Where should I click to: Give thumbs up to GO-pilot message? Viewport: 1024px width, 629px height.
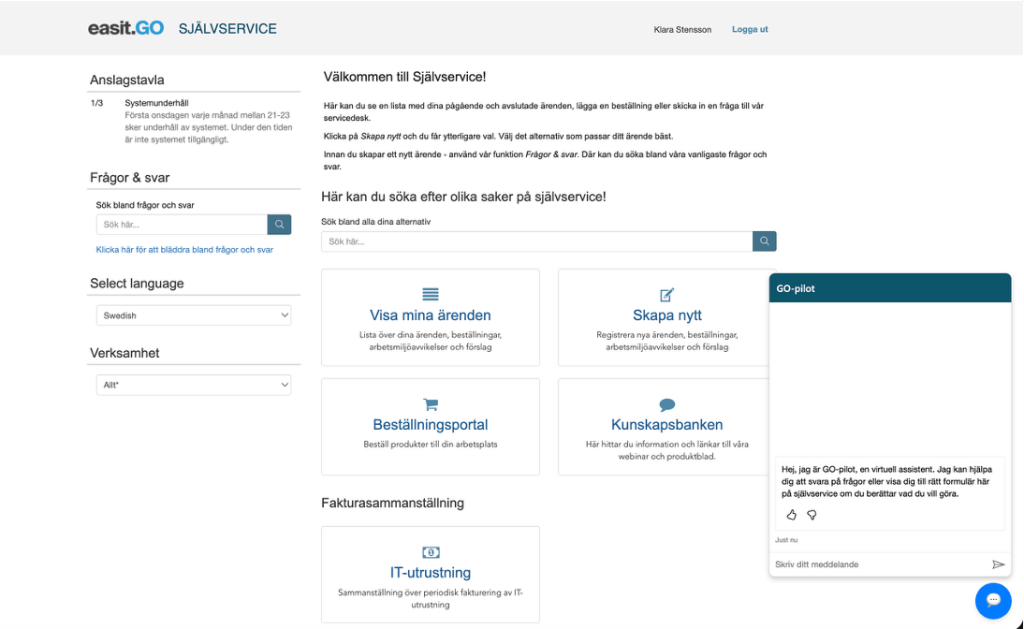(791, 515)
